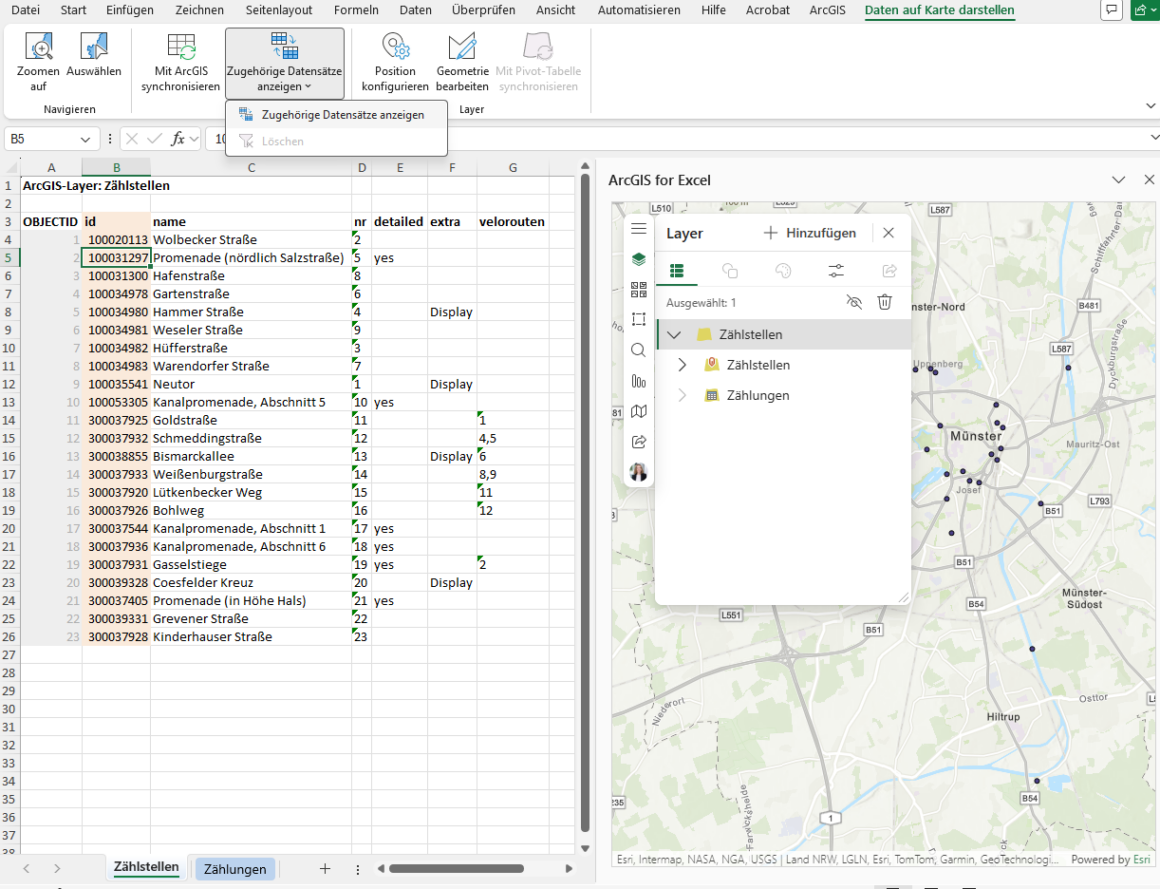The image size is (1160, 889).
Task: Open the Datei menu tab
Action: (26, 10)
